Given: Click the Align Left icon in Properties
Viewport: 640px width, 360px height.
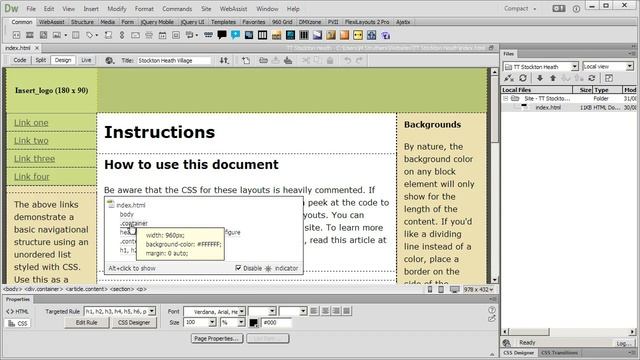Looking at the screenshot, I should (314, 311).
